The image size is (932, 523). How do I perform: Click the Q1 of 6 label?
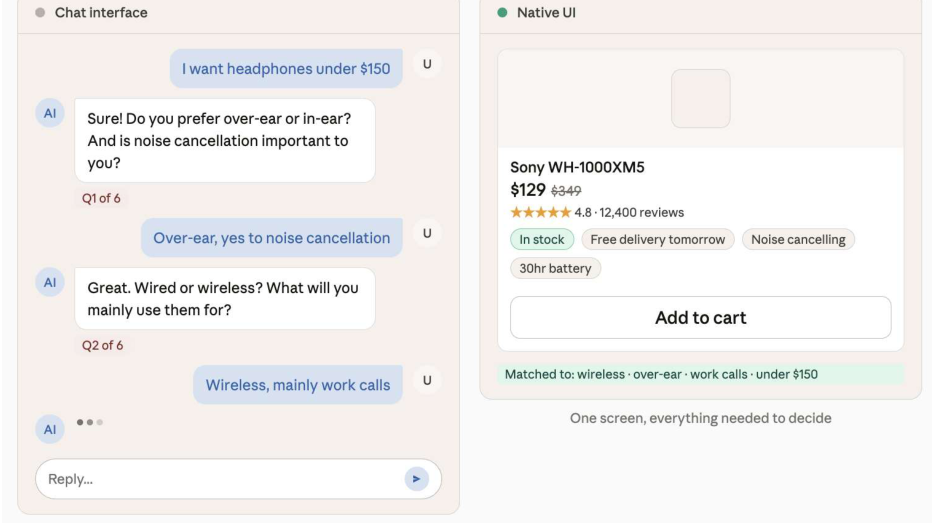coord(101,198)
